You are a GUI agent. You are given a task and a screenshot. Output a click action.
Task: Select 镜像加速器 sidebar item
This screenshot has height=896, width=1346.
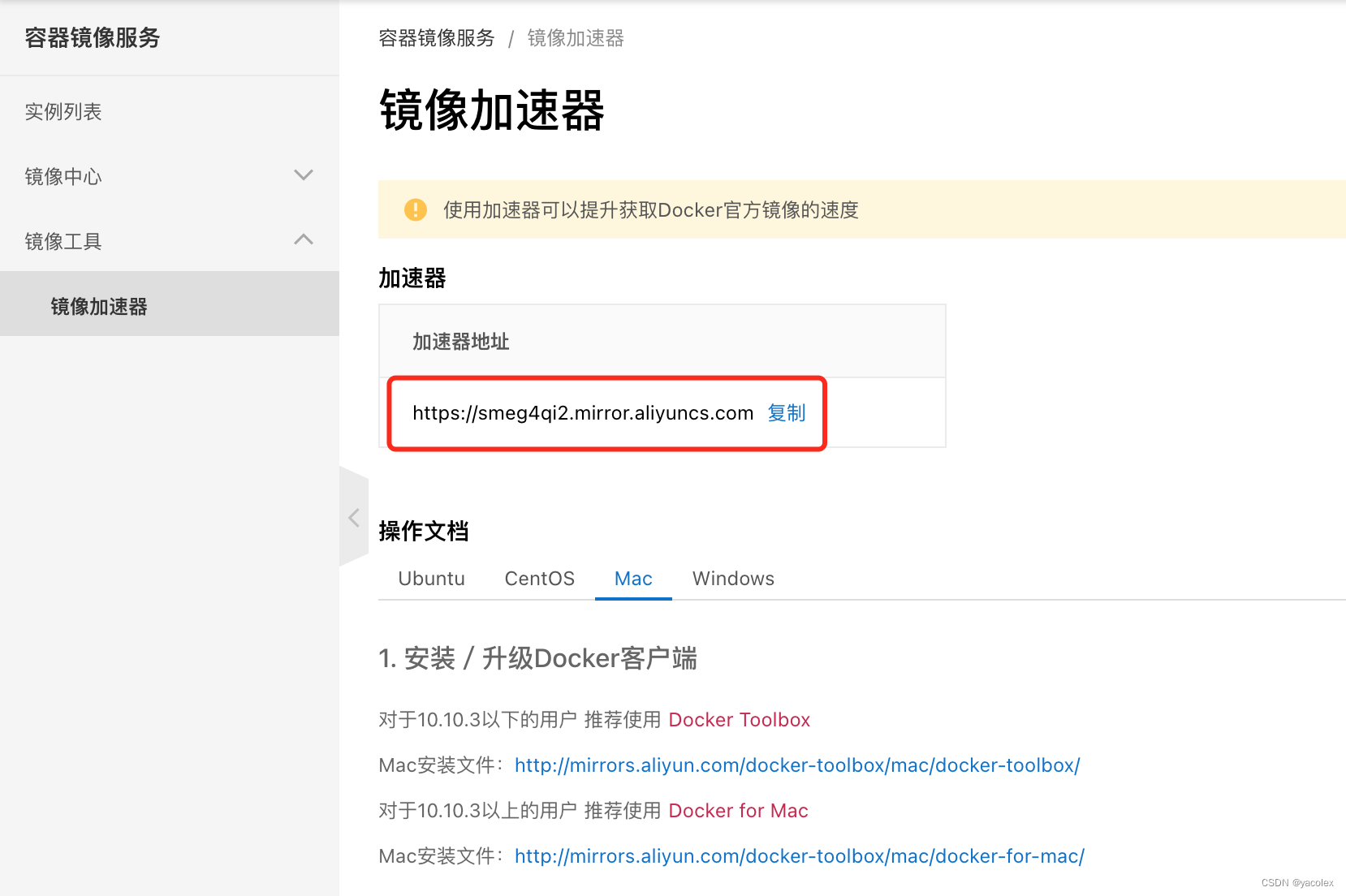170,304
